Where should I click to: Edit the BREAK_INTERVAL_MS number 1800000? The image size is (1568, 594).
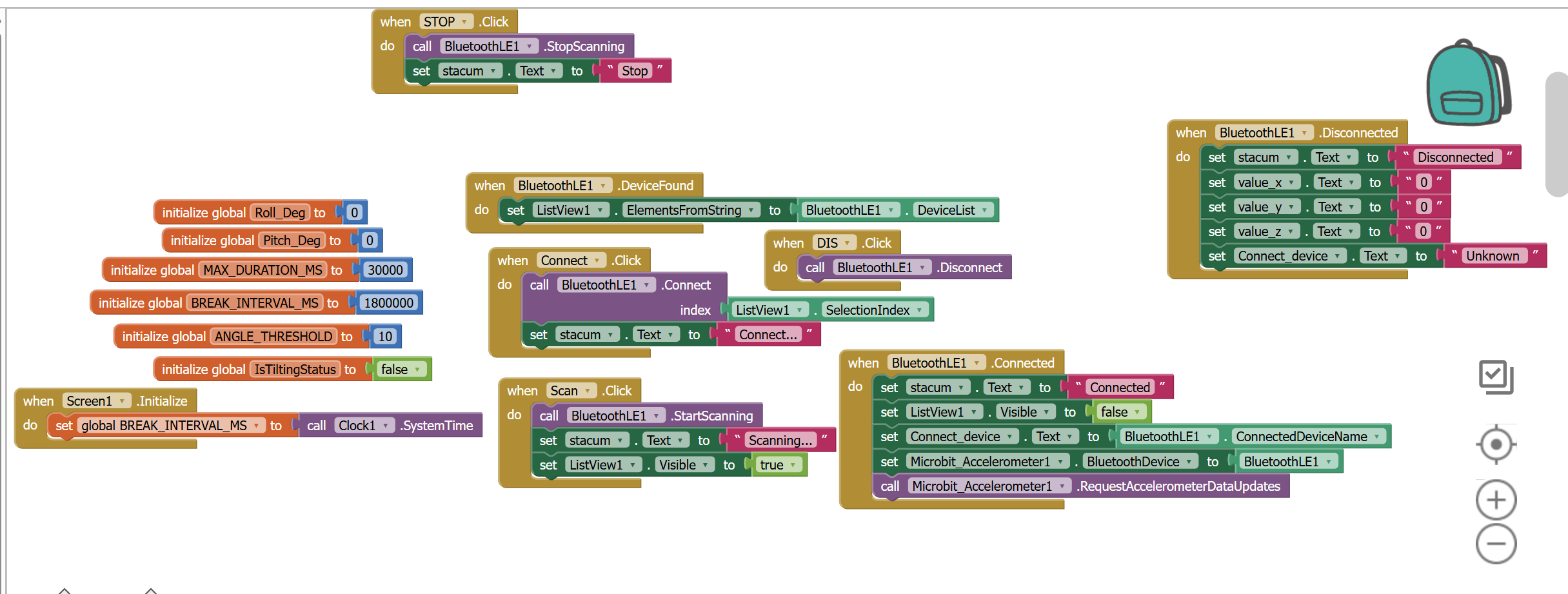(x=388, y=303)
